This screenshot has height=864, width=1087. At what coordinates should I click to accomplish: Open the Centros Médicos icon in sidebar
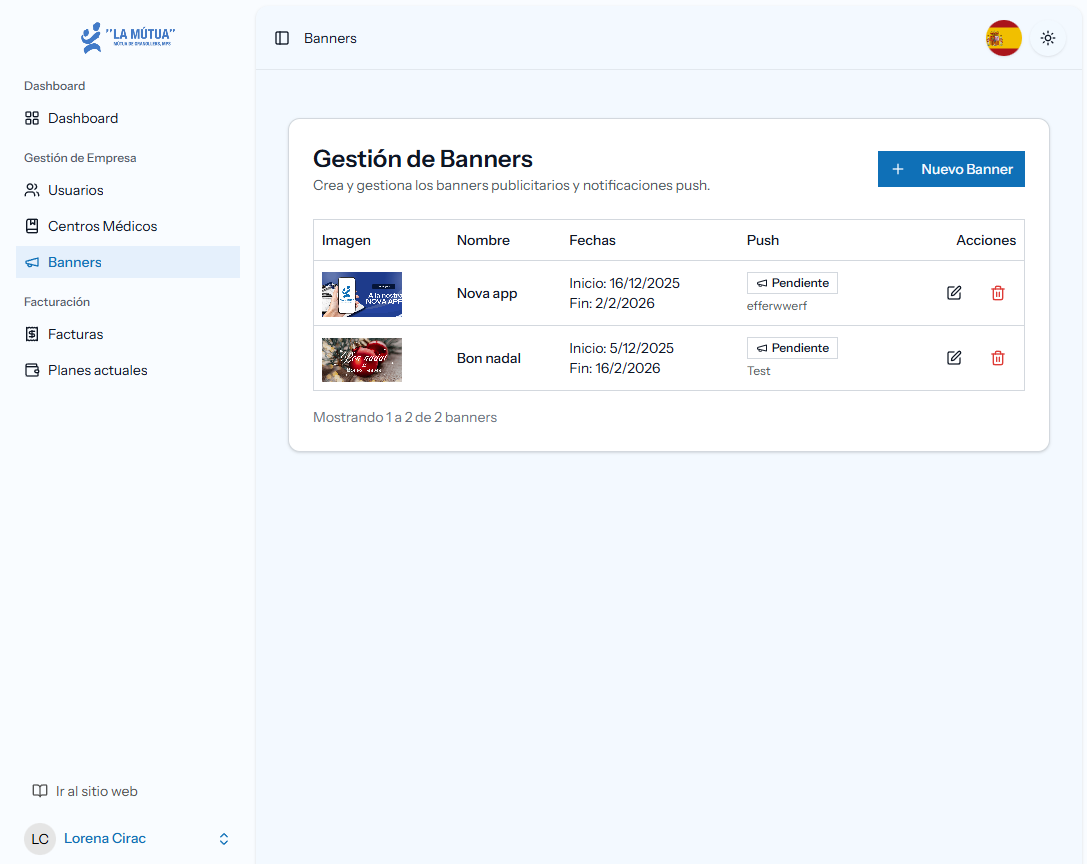[32, 226]
